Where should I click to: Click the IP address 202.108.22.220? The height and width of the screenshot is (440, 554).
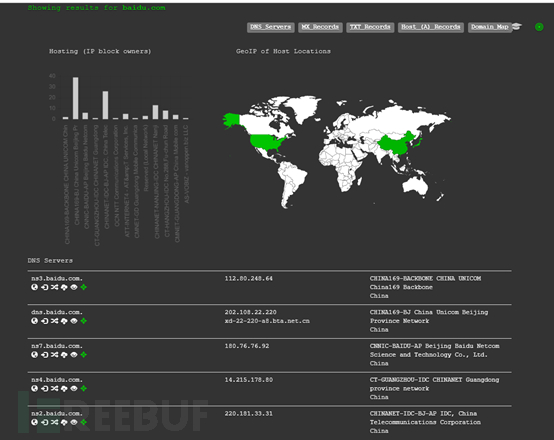pyautogui.click(x=251, y=312)
